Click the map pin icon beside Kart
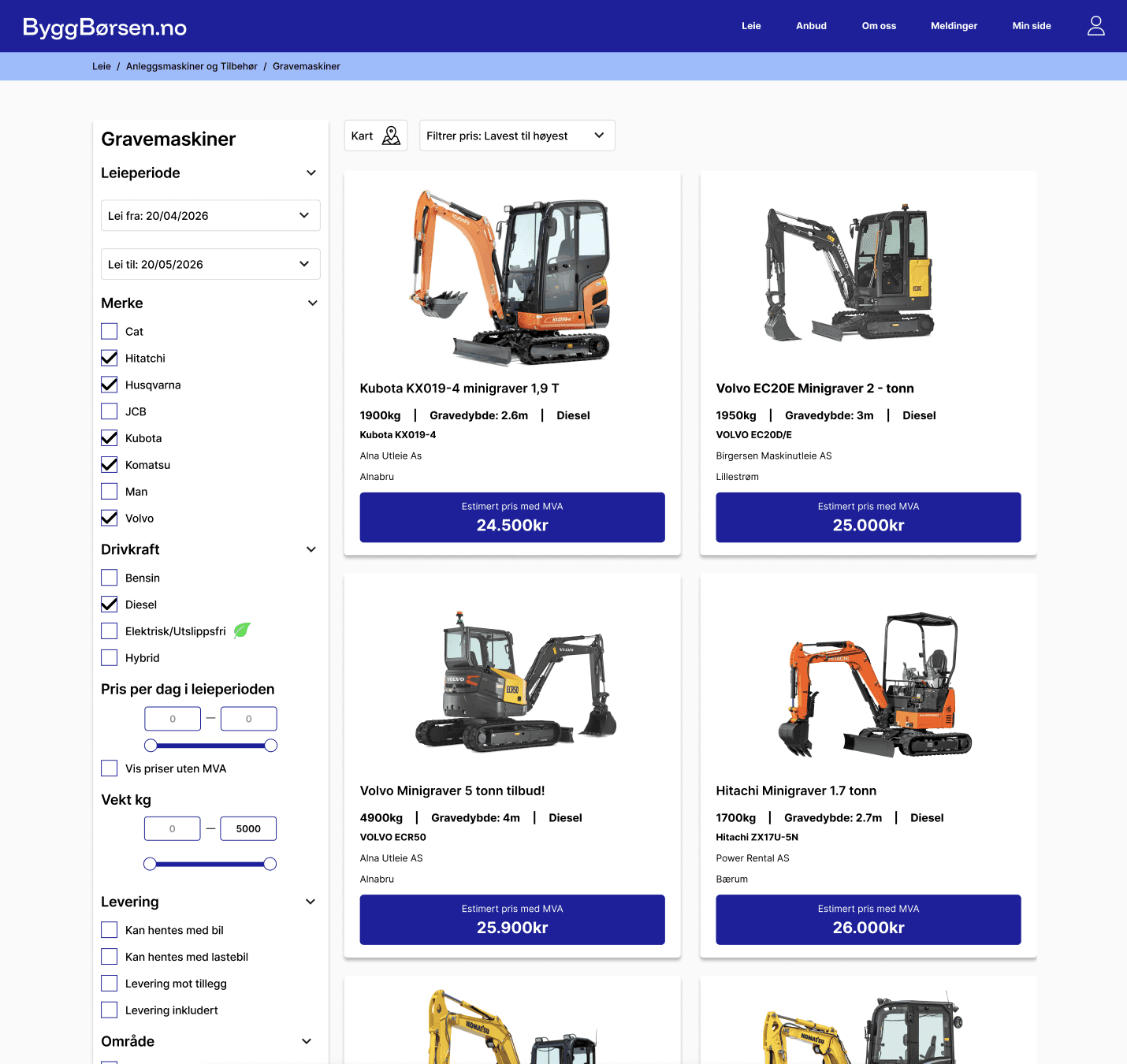 [x=391, y=136]
